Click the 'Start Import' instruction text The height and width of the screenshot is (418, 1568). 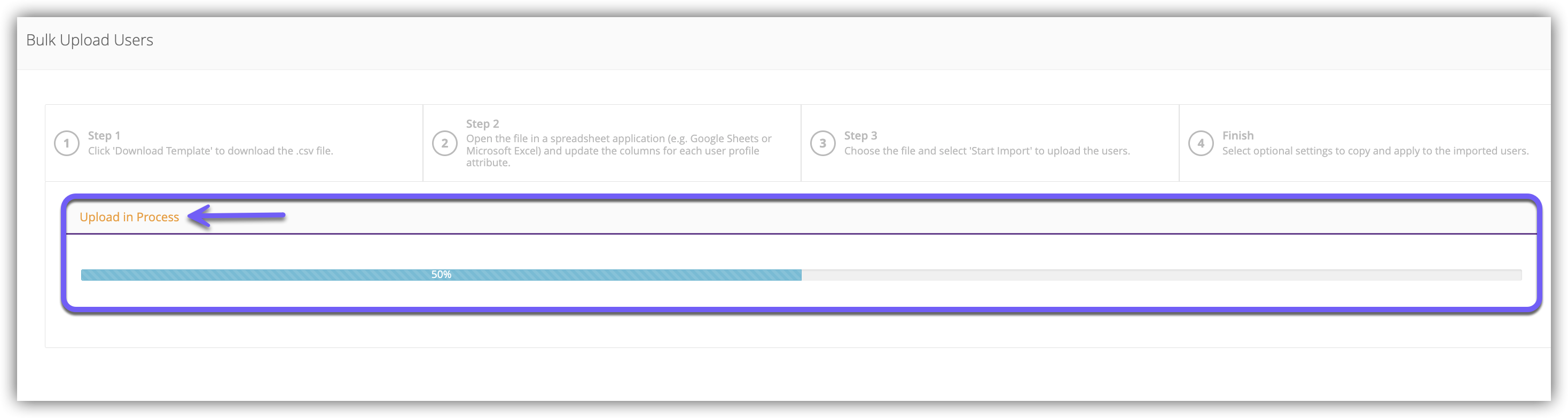click(x=987, y=151)
